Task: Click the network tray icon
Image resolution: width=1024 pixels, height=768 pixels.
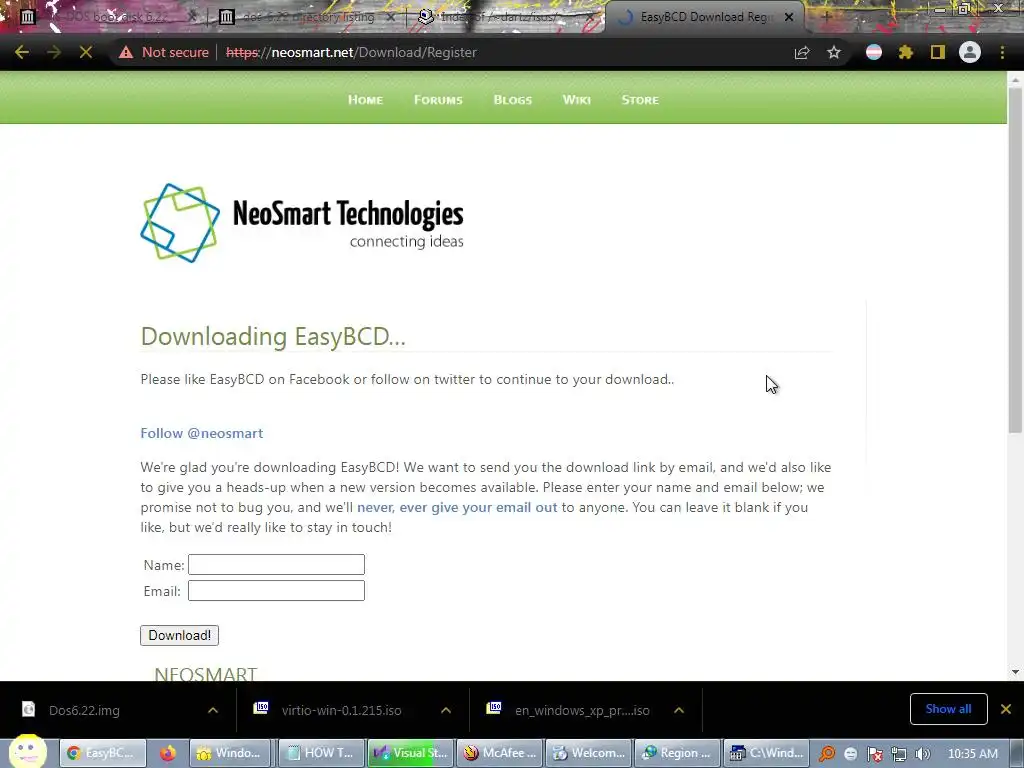Action: click(899, 754)
